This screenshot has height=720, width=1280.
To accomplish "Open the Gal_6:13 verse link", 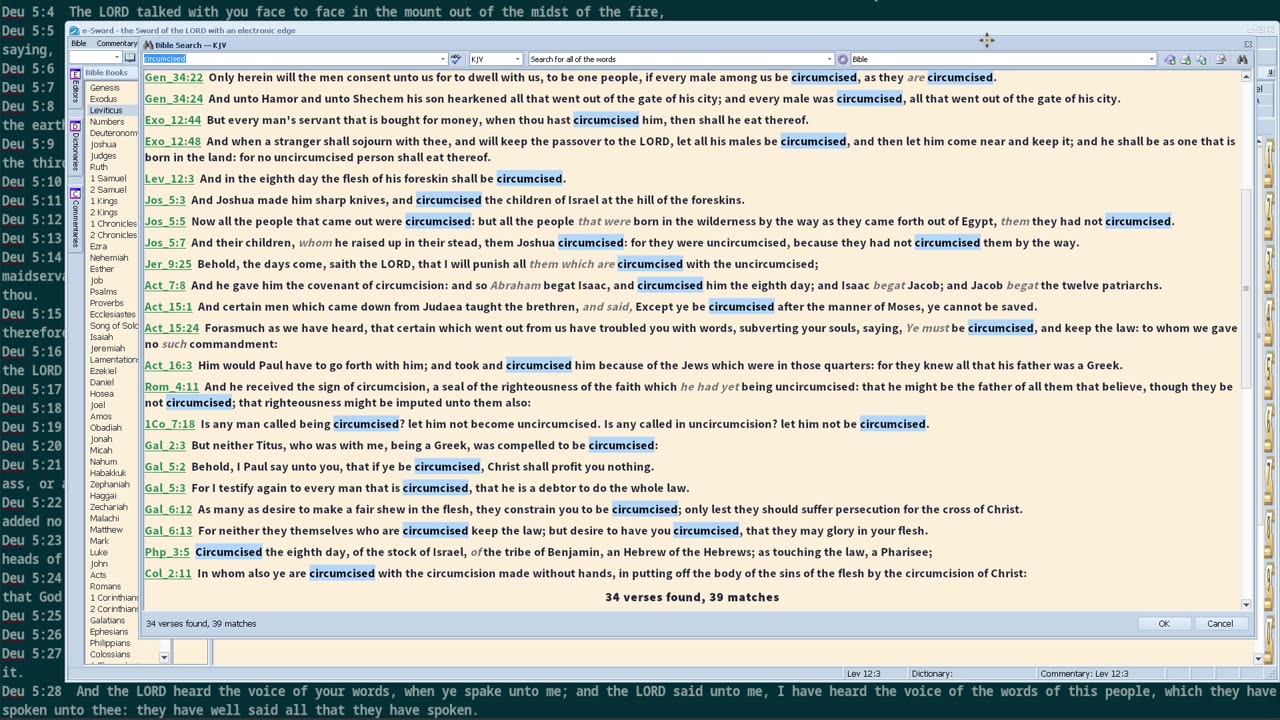I will 168,531.
